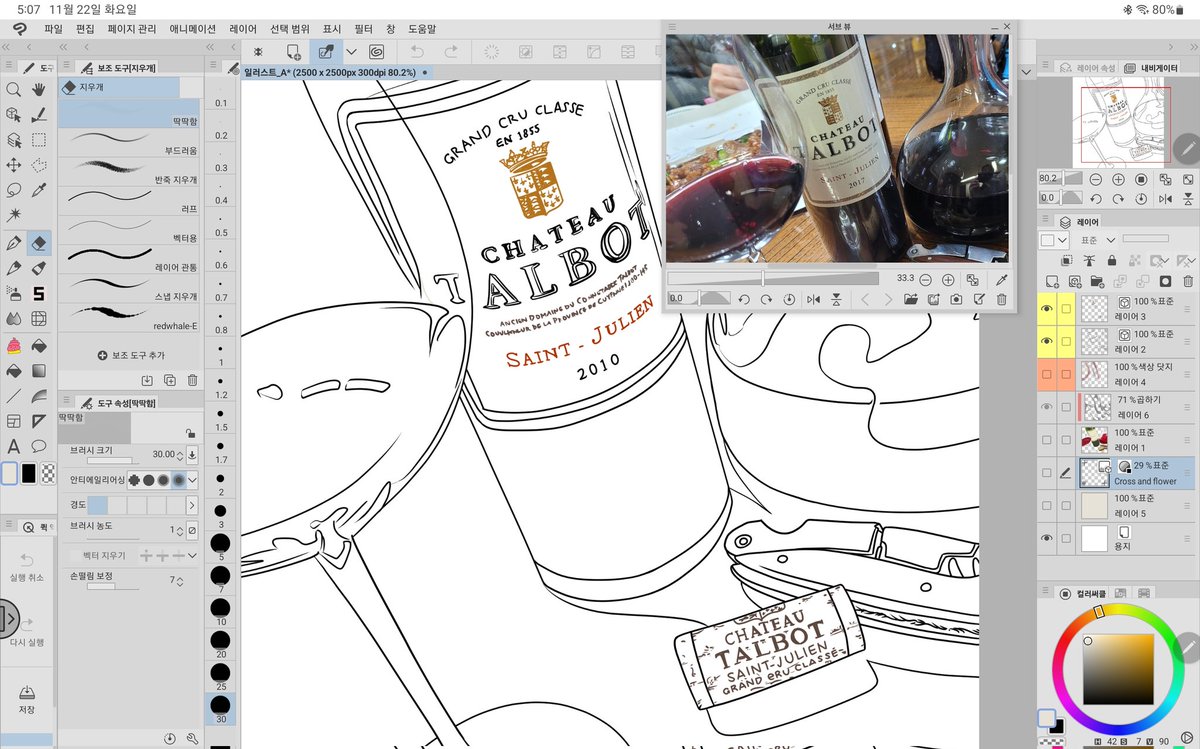This screenshot has height=749, width=1200.
Task: Delete the sub tool with trash icon
Action: pos(192,380)
